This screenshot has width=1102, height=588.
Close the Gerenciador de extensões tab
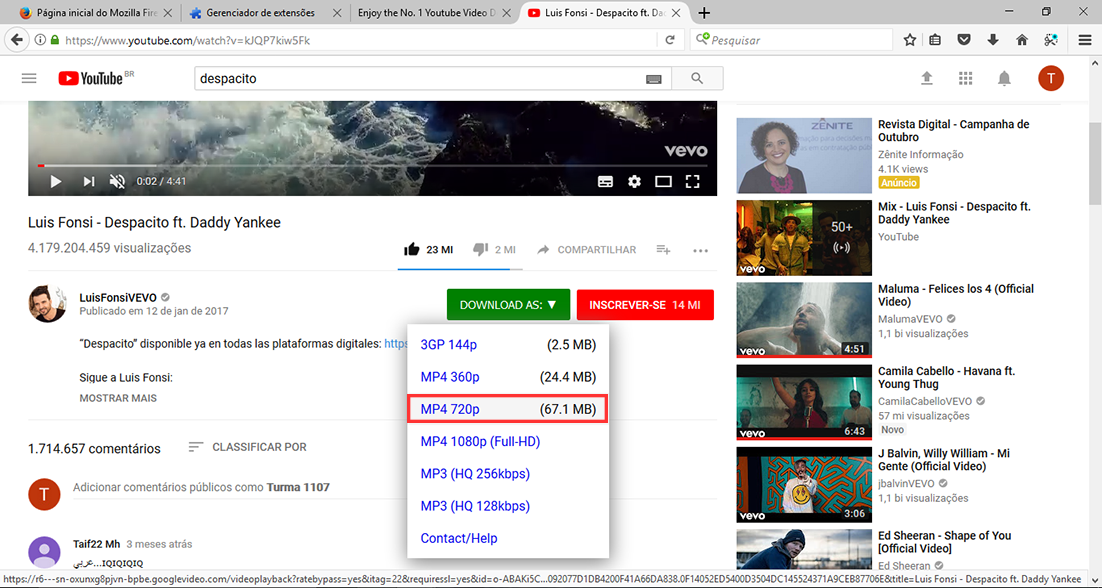pos(337,13)
